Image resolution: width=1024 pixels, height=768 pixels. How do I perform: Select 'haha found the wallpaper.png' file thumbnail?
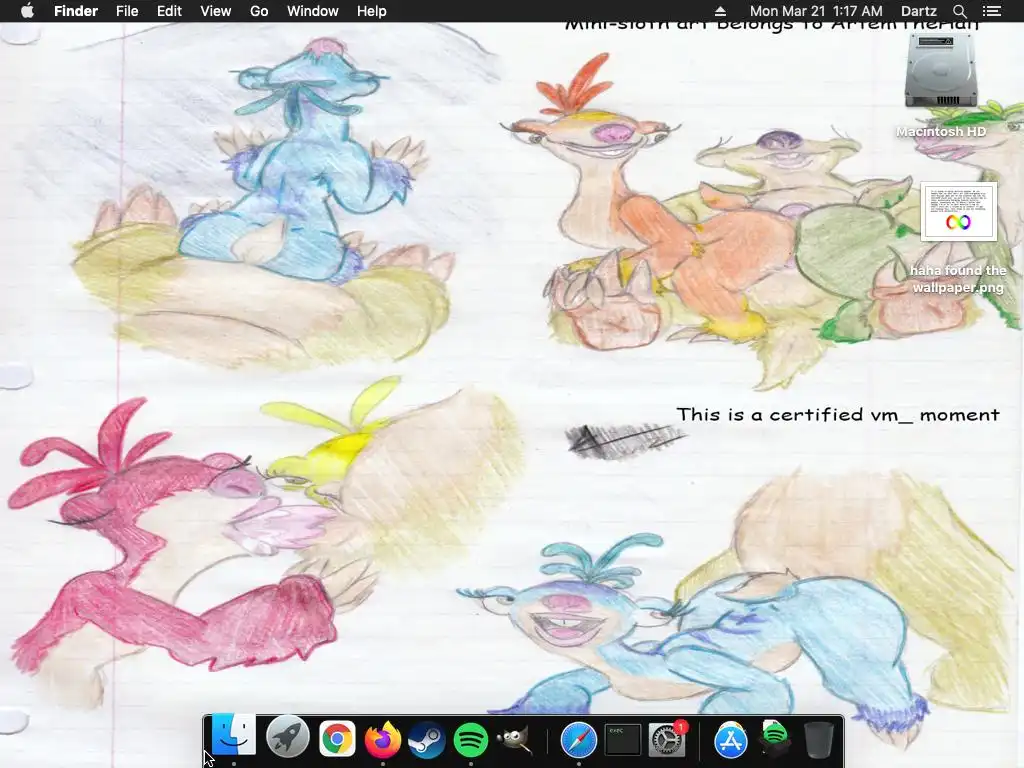click(959, 212)
